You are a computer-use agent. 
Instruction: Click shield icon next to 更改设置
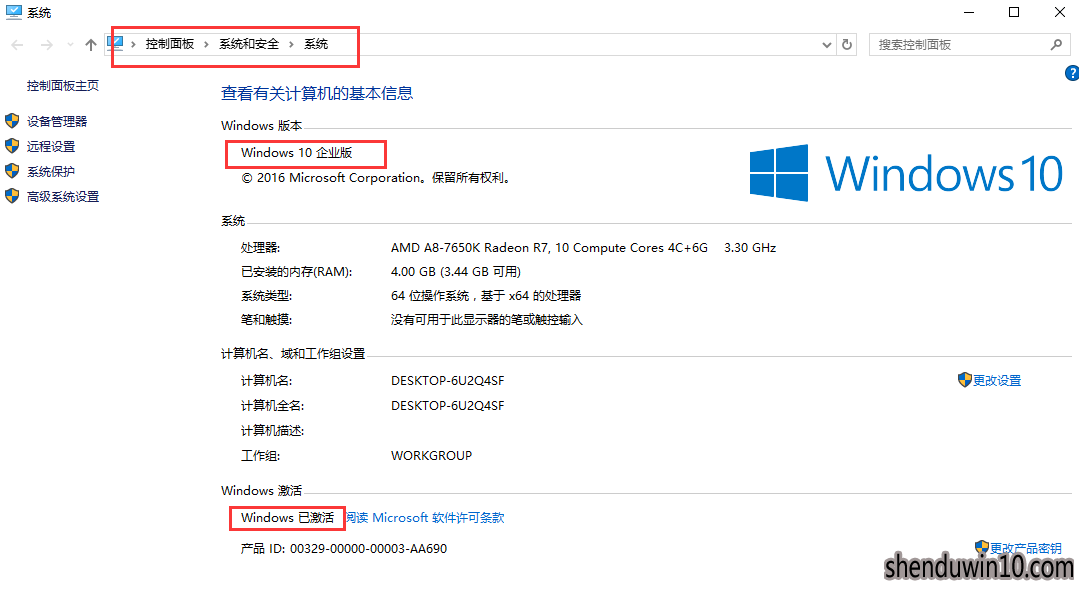(965, 380)
